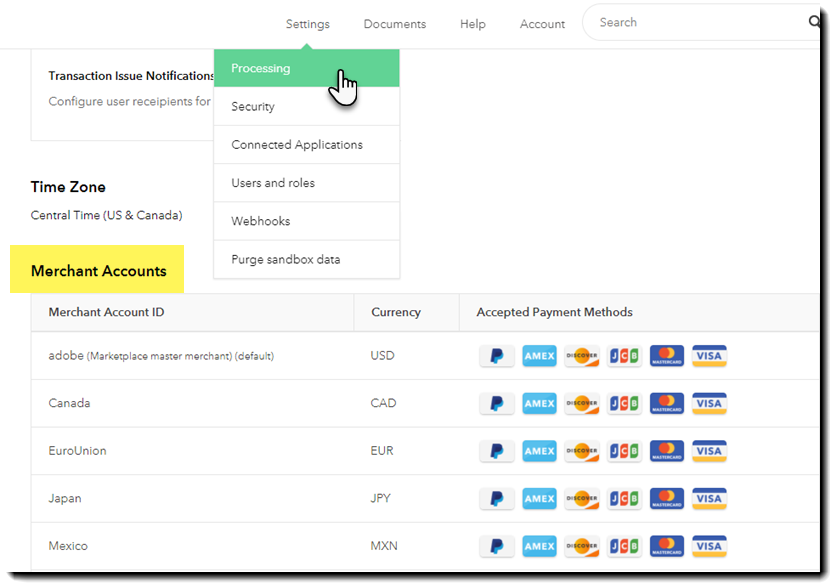Click the PayPal icon on the adobe row

point(497,355)
